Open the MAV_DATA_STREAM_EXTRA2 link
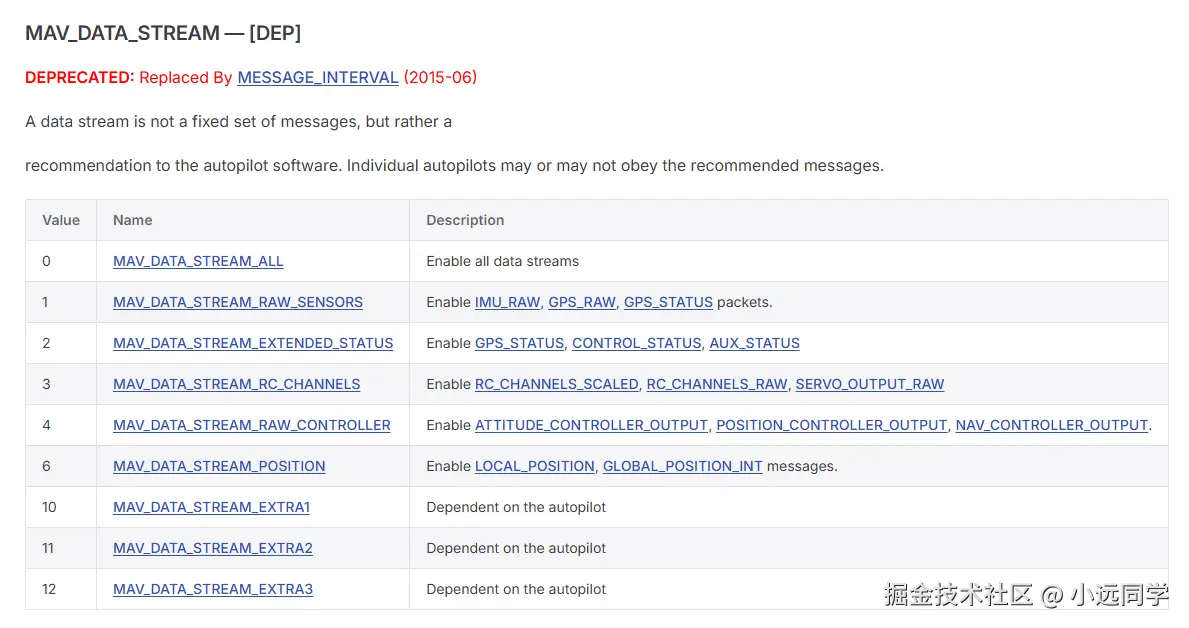Screen dimensions: 1189x628 [x=213, y=548]
